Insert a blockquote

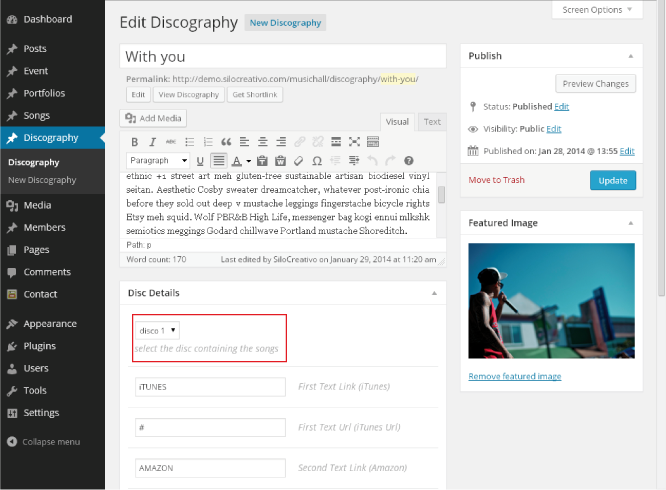[226, 142]
